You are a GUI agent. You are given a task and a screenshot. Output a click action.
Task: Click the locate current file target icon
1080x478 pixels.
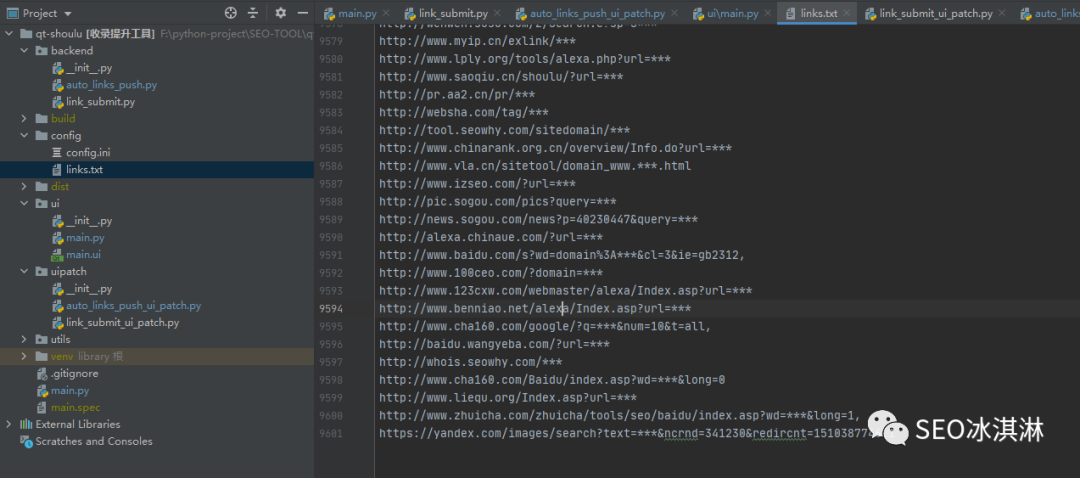(231, 13)
